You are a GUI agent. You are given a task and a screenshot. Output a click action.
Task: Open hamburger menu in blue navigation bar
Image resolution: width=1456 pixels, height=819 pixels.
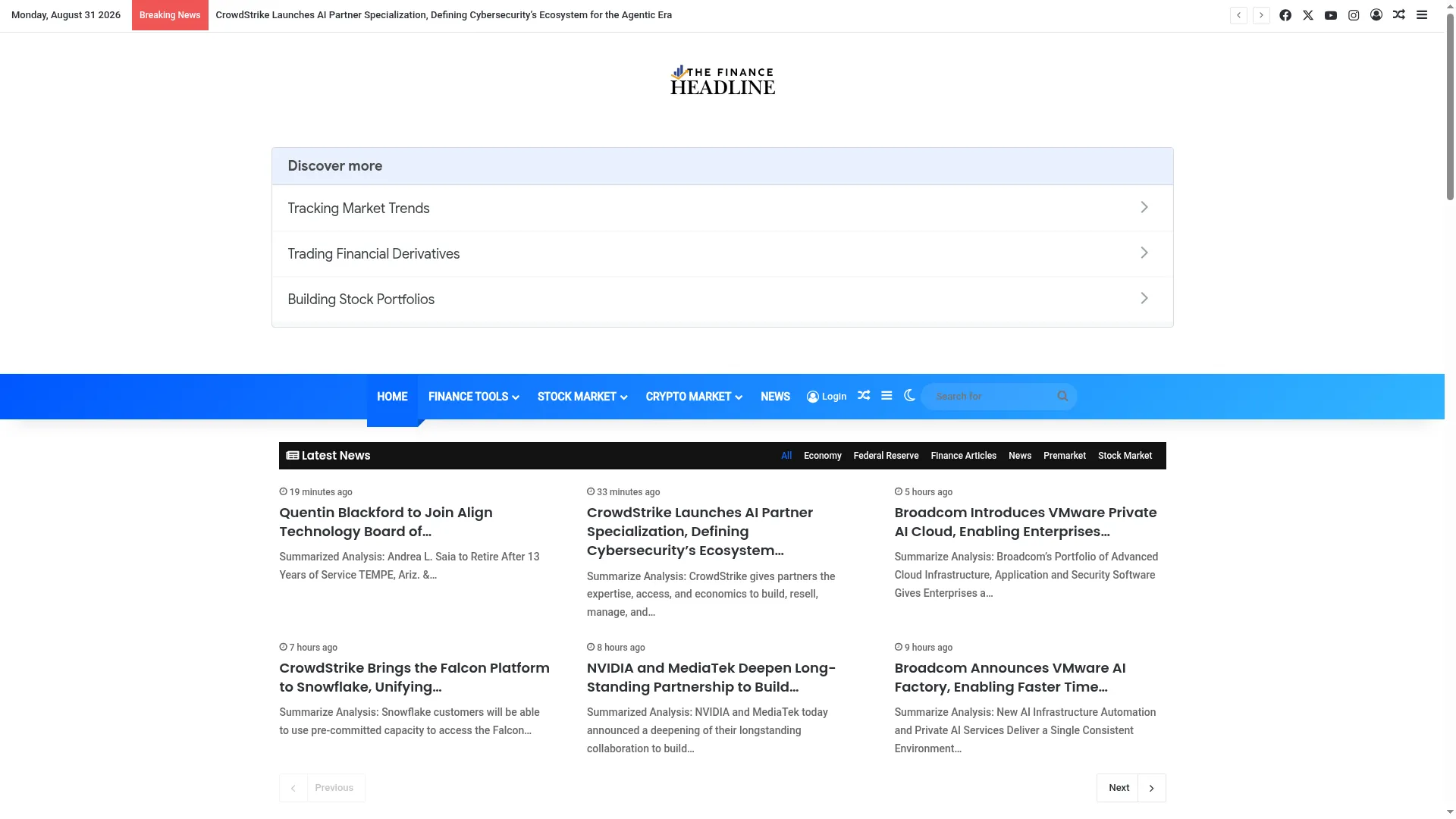(886, 396)
